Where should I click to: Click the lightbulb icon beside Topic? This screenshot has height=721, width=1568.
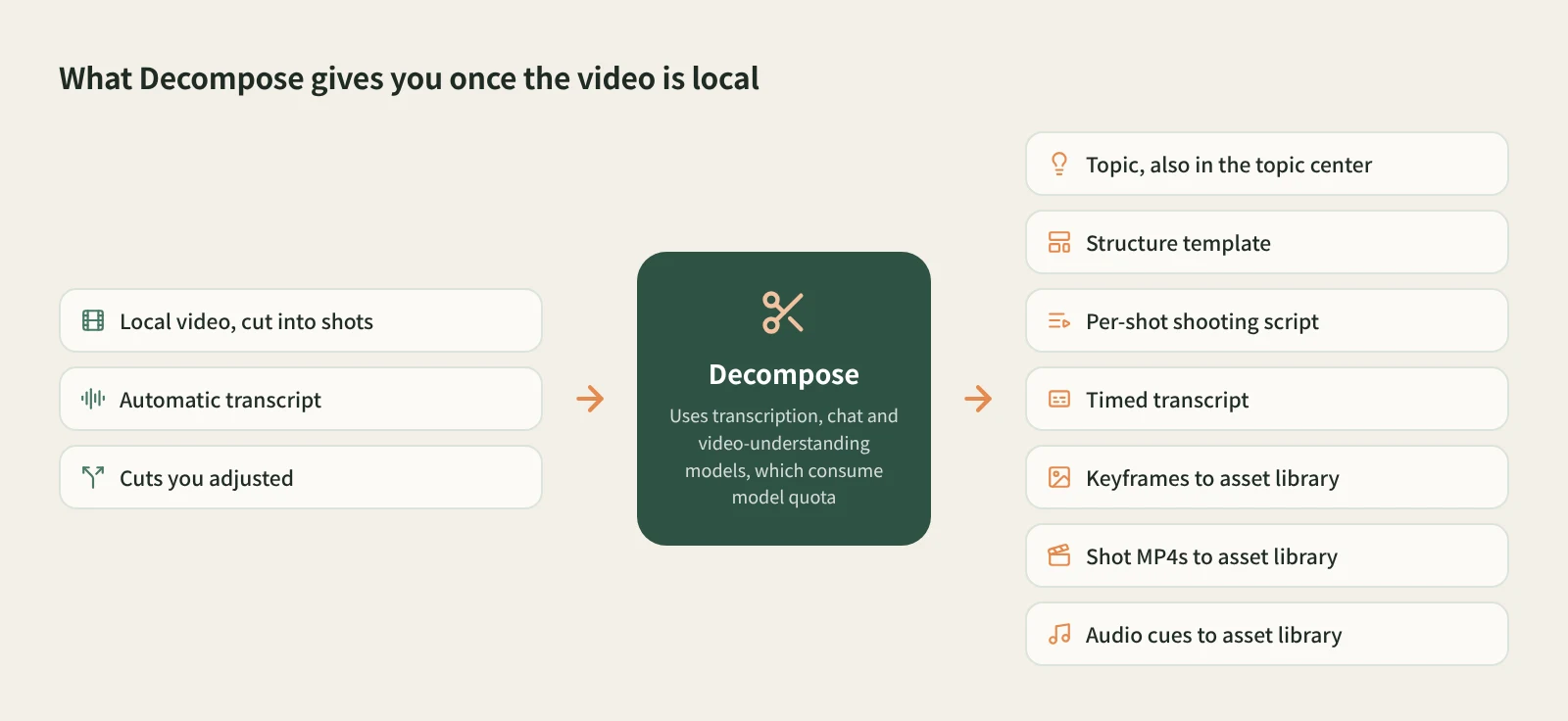point(1059,164)
